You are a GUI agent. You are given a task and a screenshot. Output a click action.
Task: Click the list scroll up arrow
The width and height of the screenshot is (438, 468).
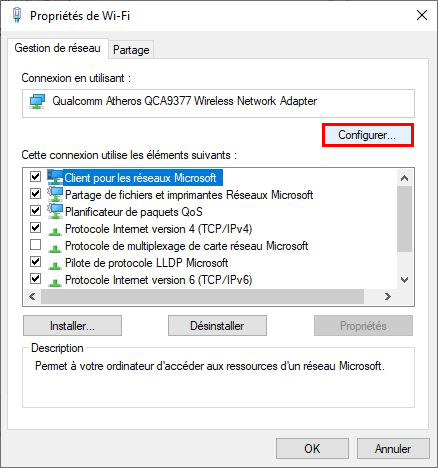tap(405, 178)
